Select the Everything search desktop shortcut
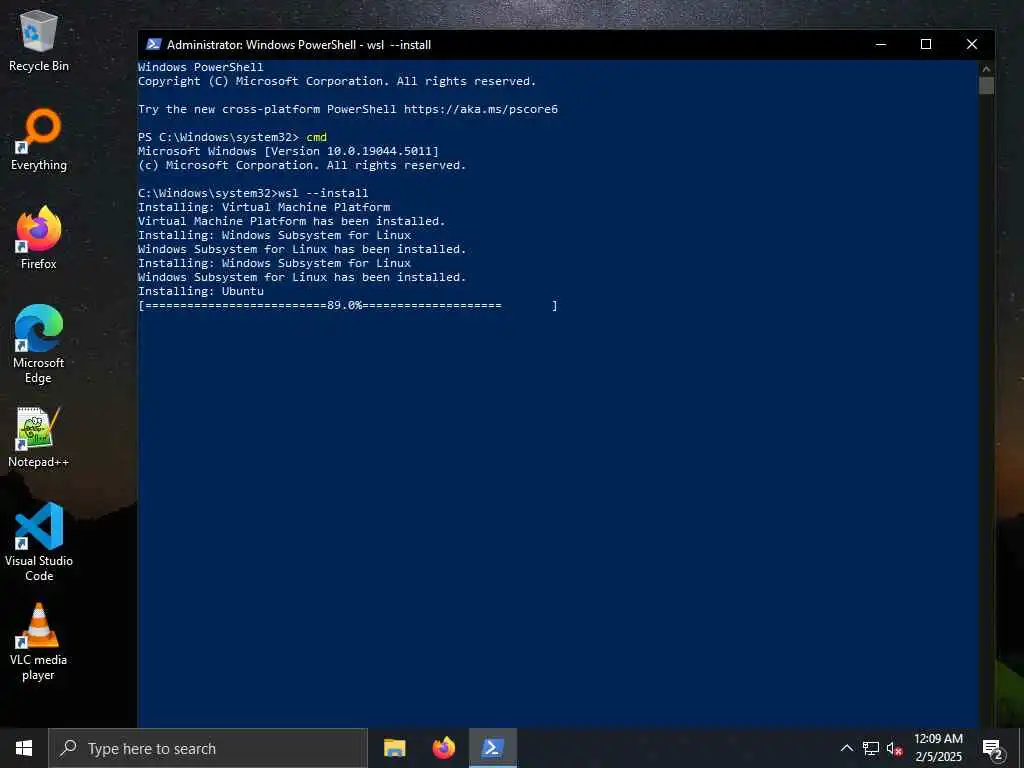The image size is (1024, 768). pyautogui.click(x=39, y=140)
